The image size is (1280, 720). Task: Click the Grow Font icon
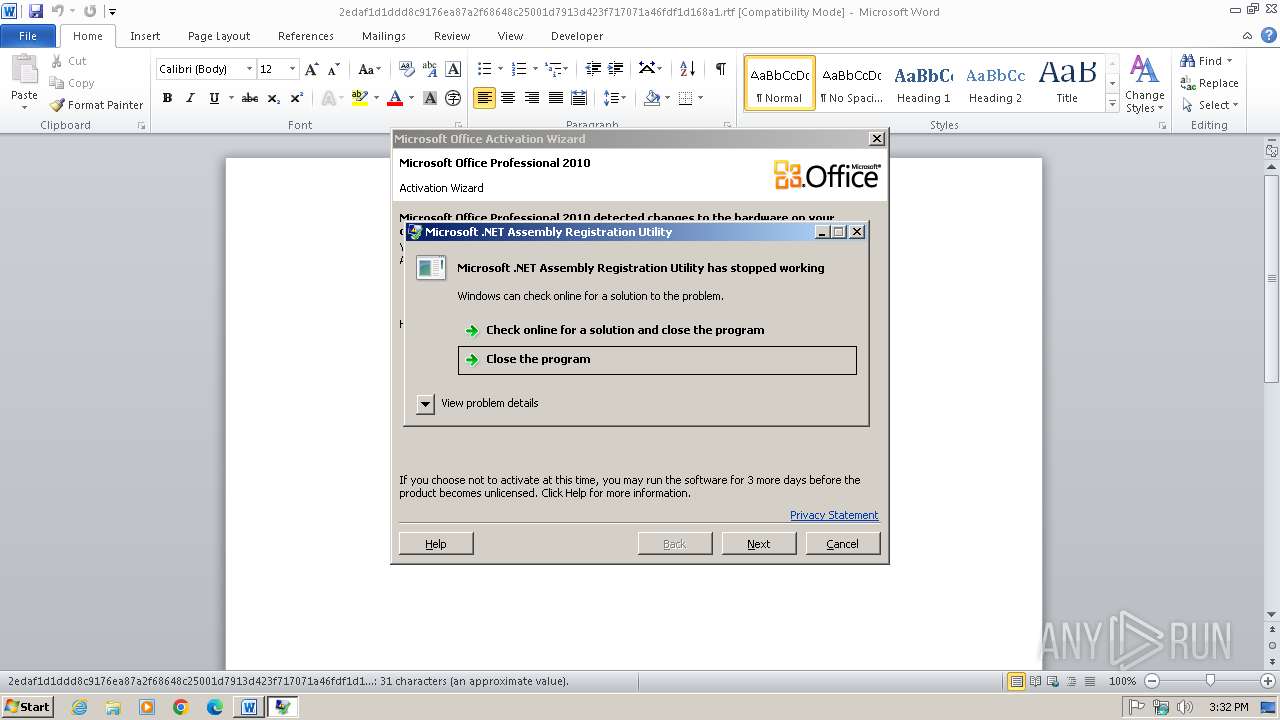pyautogui.click(x=312, y=69)
